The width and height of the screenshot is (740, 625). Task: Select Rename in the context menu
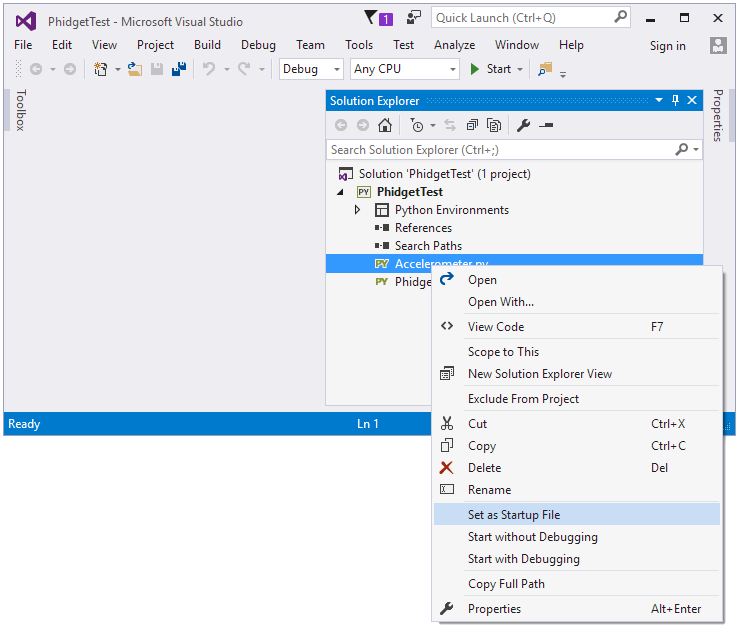(577, 490)
